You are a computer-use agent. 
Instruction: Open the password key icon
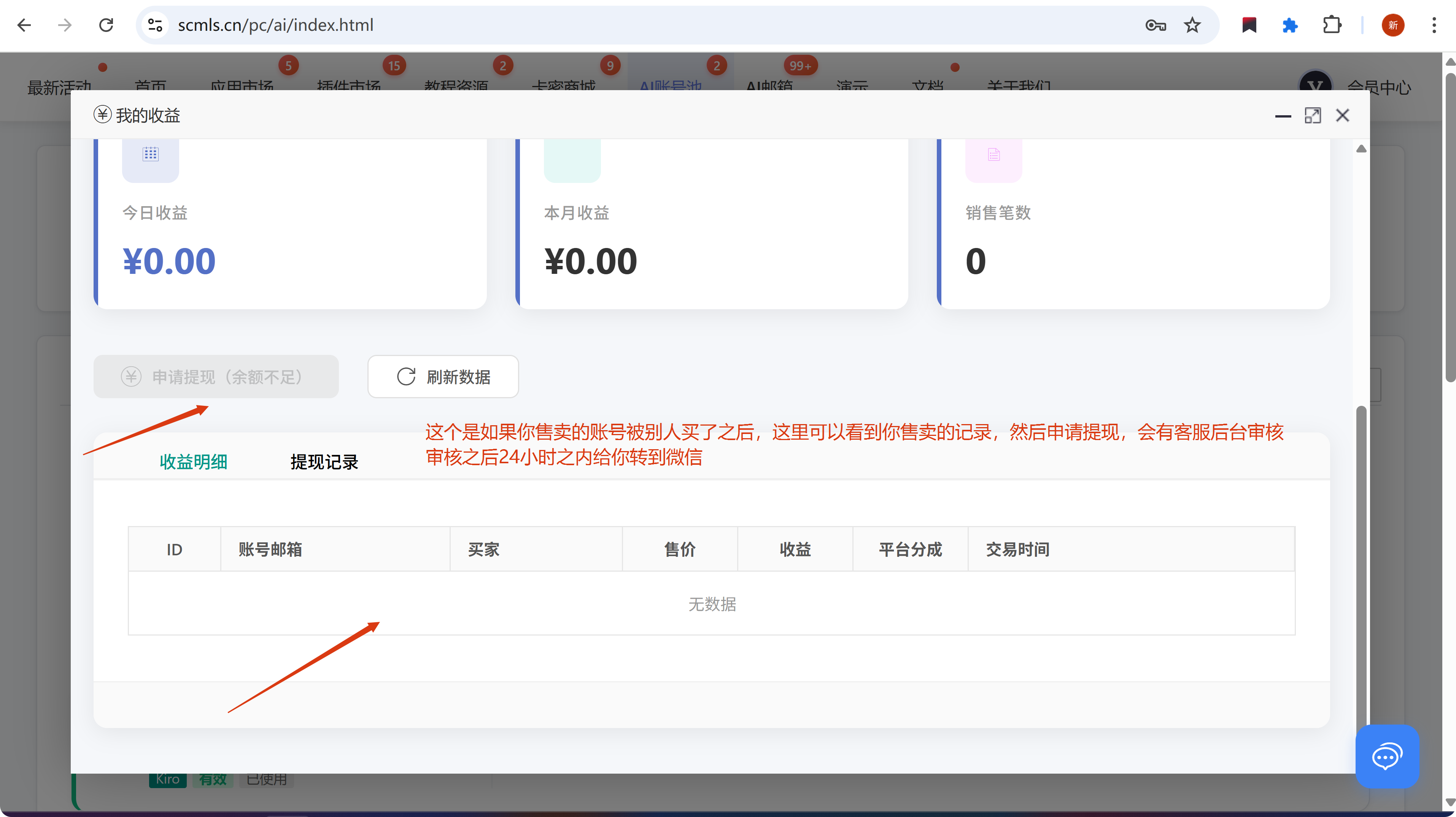1155,25
